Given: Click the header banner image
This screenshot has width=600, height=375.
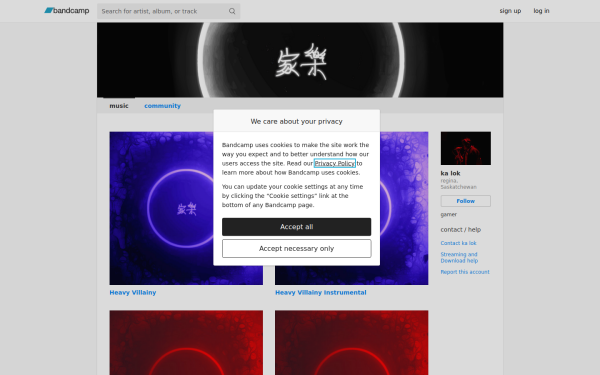Looking at the screenshot, I should pyautogui.click(x=300, y=60).
